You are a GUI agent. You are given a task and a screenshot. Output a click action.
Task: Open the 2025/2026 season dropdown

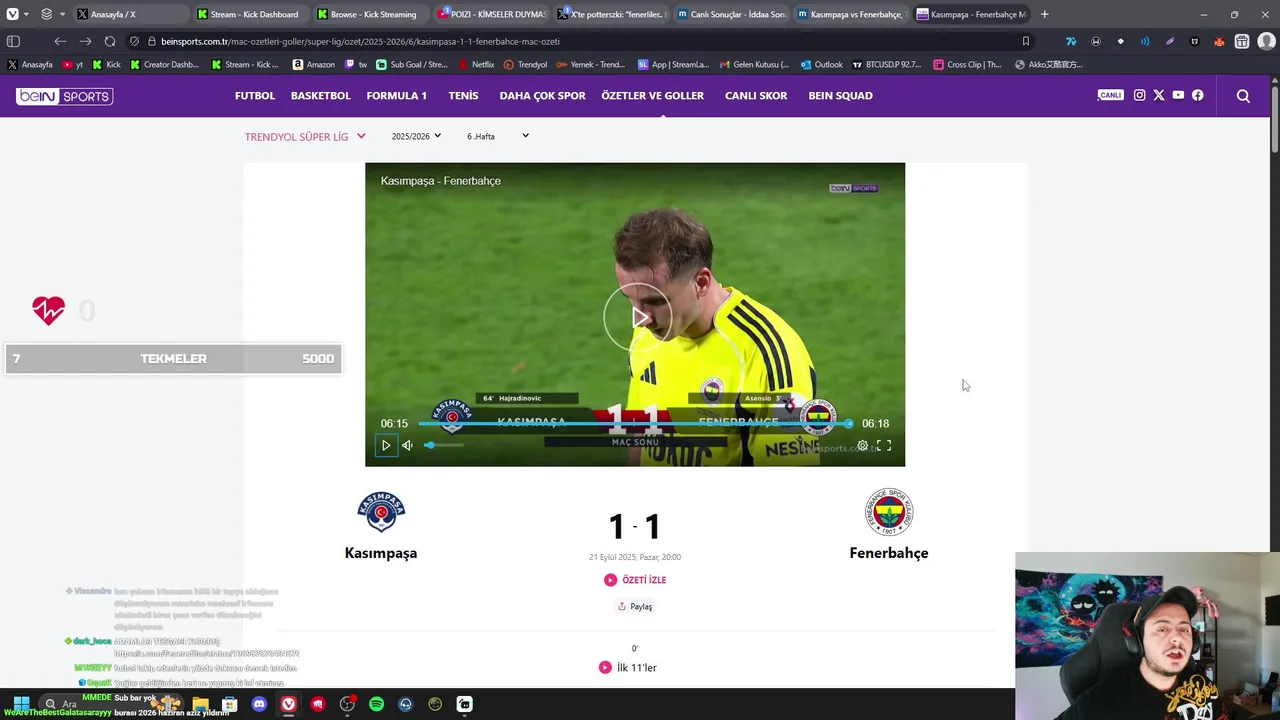pos(416,136)
